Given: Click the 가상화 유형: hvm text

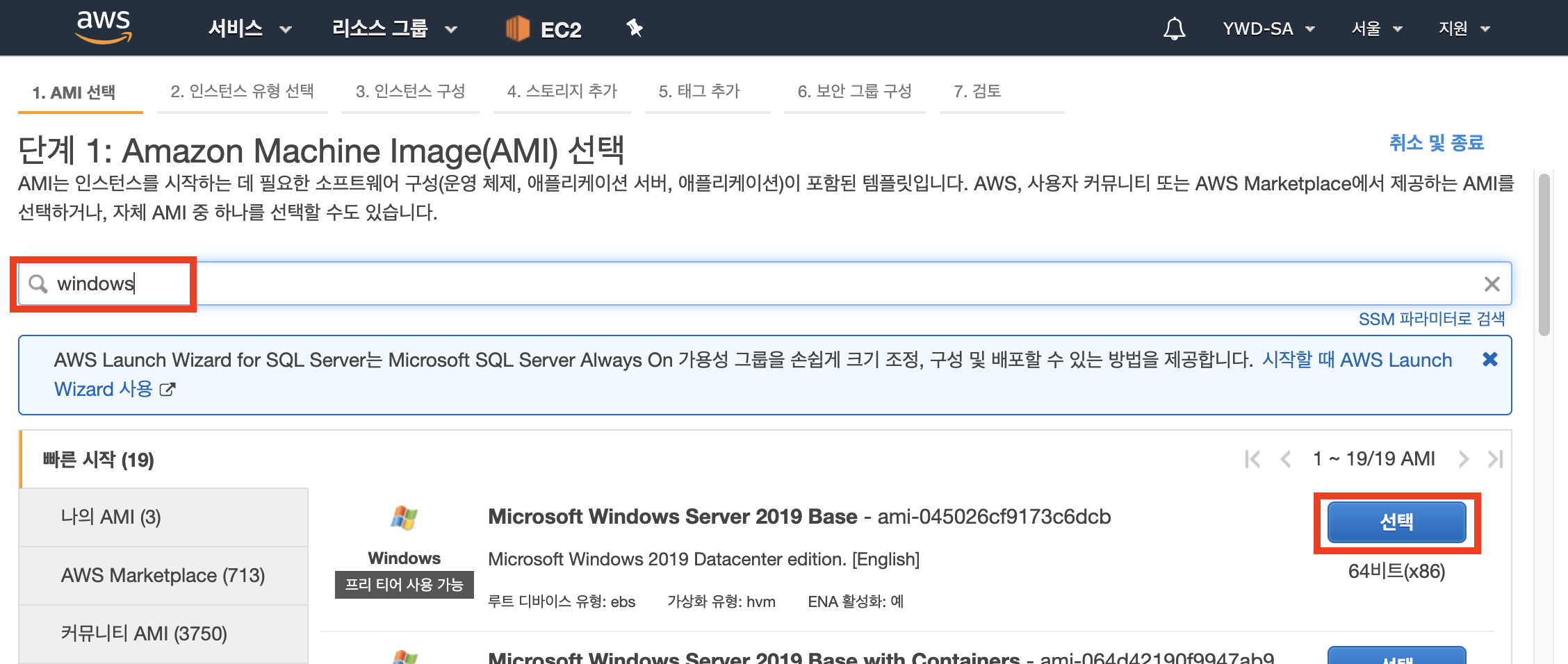Looking at the screenshot, I should pyautogui.click(x=721, y=601).
